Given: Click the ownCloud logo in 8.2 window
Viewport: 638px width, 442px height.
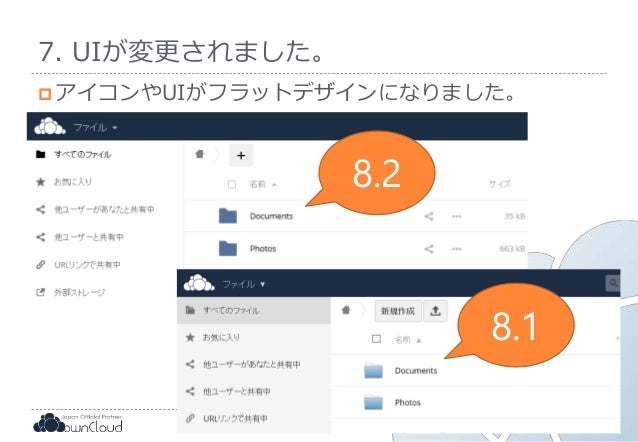Looking at the screenshot, I should [x=50, y=127].
